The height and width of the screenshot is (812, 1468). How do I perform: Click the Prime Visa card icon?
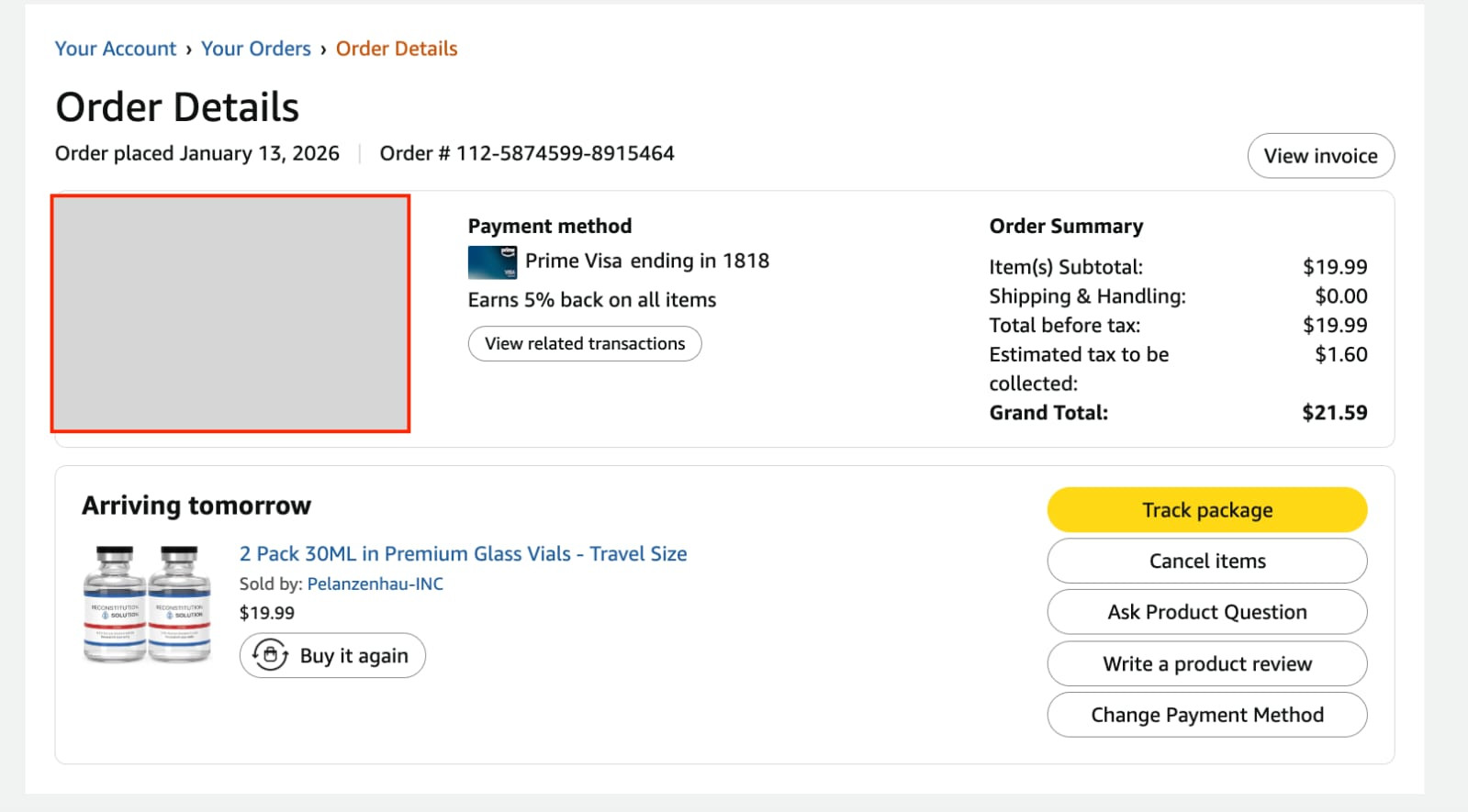[x=492, y=262]
